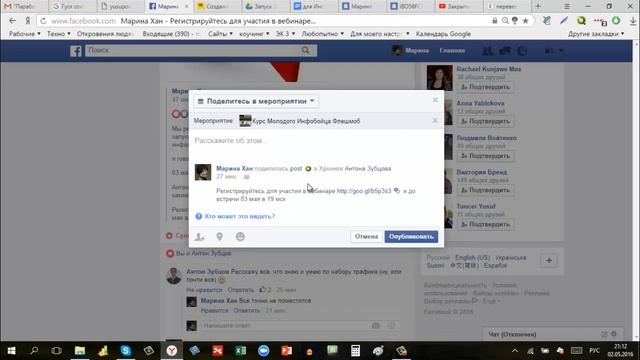This screenshot has height=360, width=640.
Task: Open Excel from taskbar
Action: point(240,351)
